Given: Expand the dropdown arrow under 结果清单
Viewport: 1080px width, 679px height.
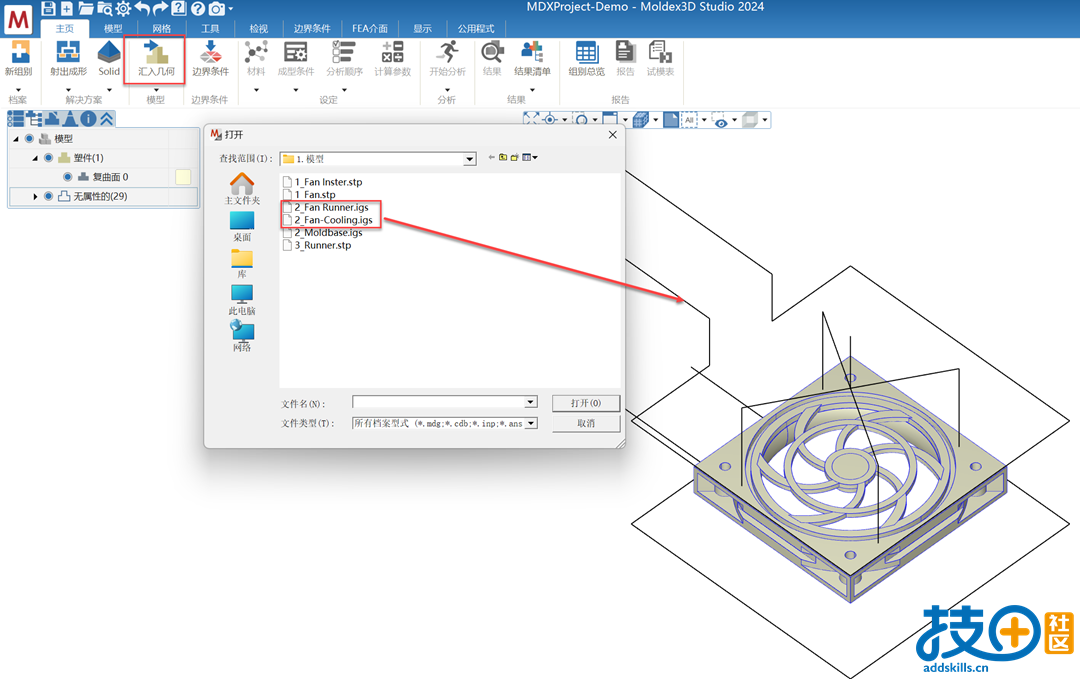Looking at the screenshot, I should point(532,90).
